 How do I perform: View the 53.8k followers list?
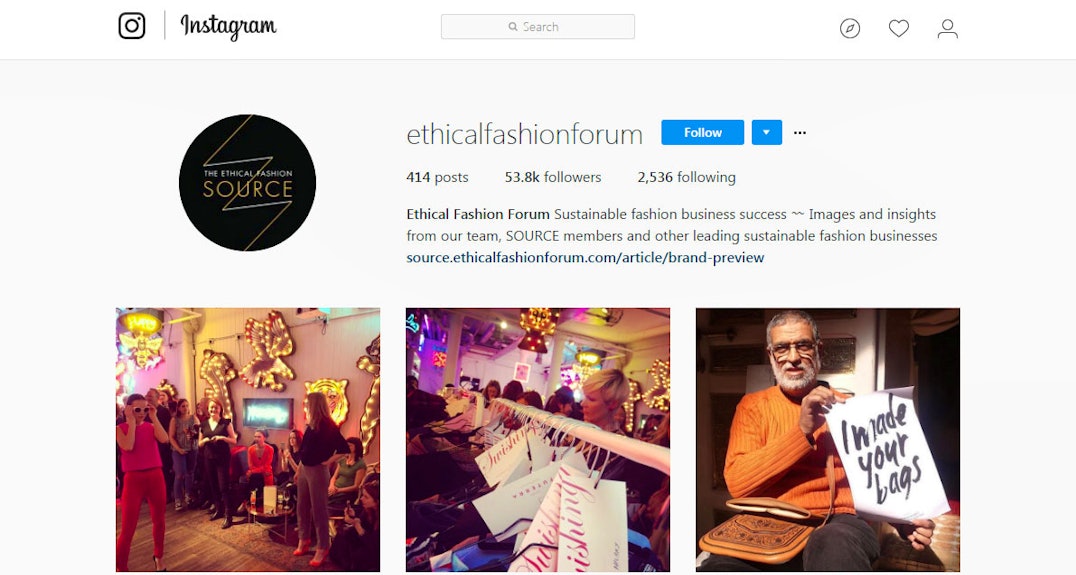pos(552,177)
